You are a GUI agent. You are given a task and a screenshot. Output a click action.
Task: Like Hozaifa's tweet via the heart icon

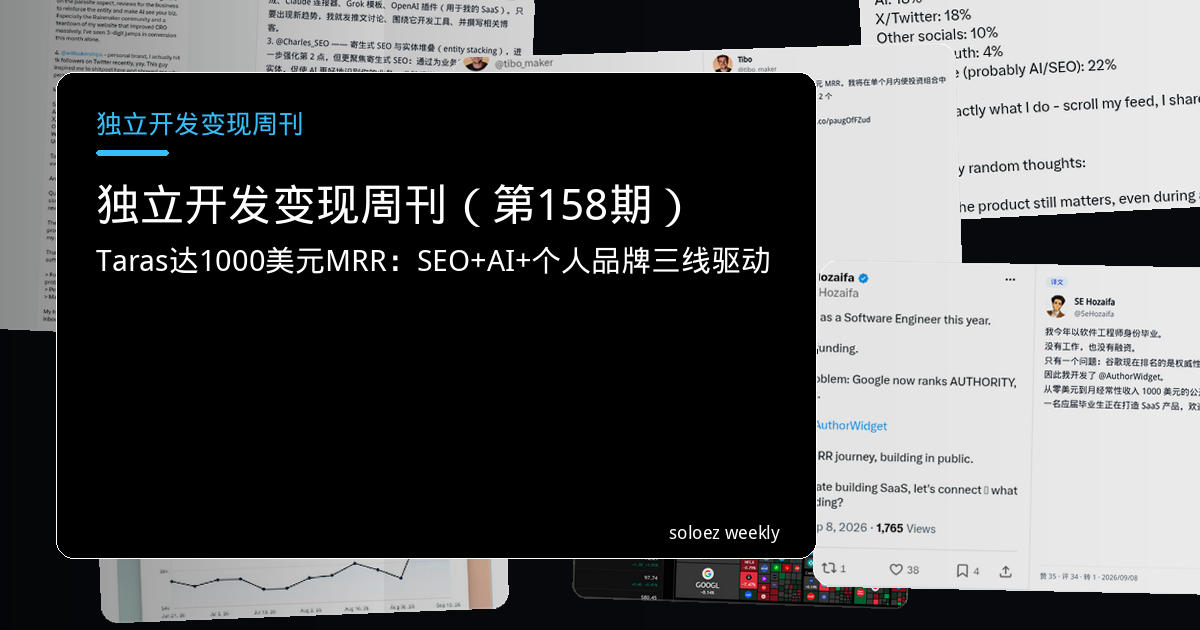tap(897, 570)
